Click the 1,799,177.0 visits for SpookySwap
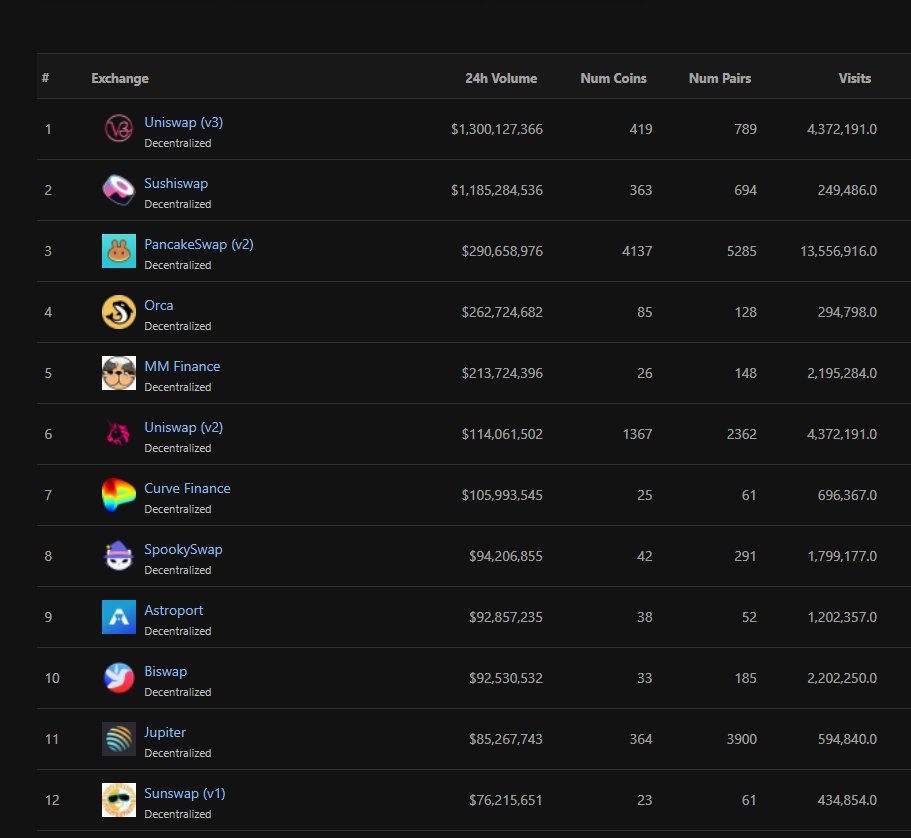 pyautogui.click(x=842, y=556)
